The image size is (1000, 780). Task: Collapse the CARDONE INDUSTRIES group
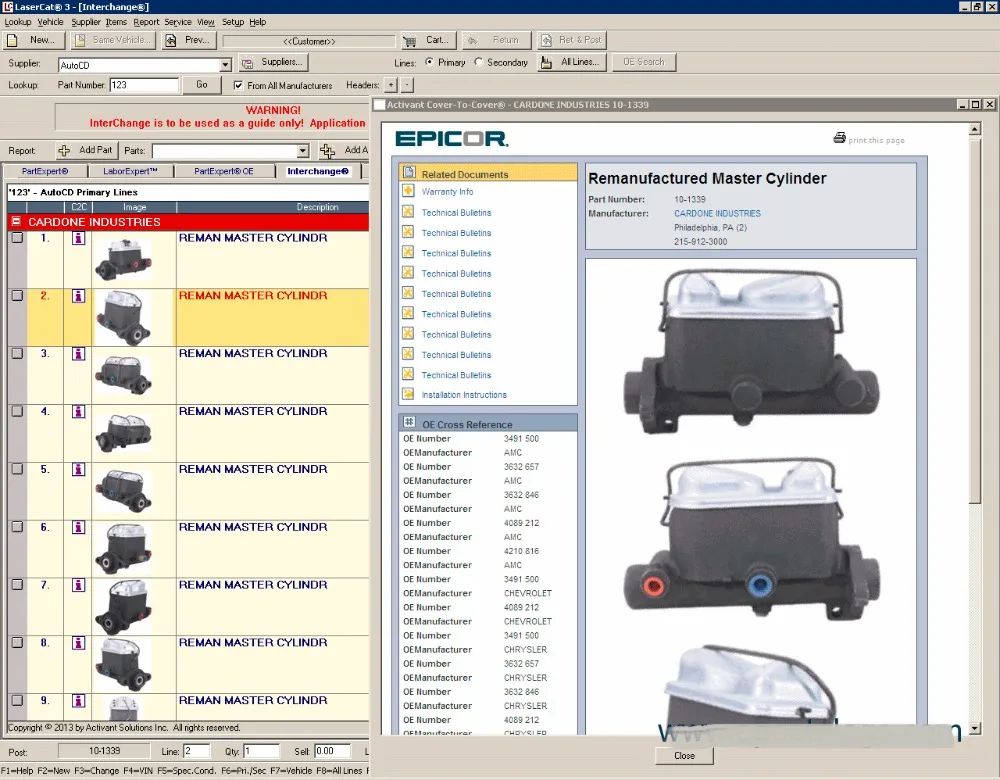tap(16, 222)
